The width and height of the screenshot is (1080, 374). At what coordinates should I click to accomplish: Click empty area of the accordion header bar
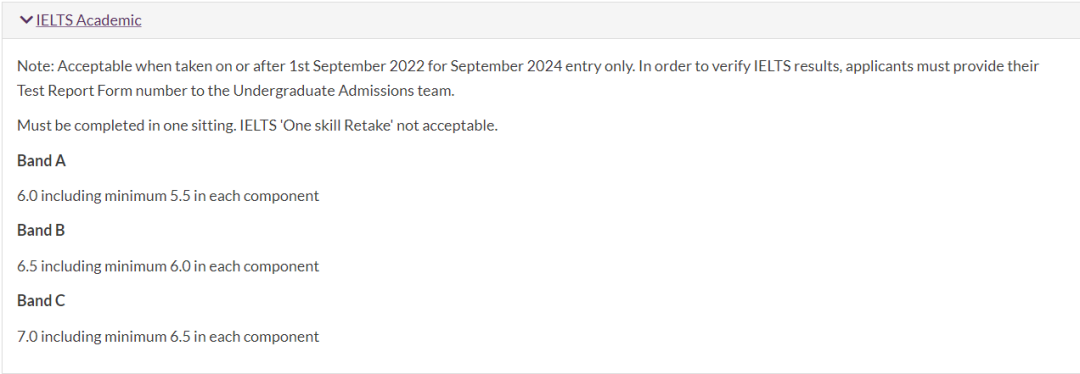(x=606, y=21)
